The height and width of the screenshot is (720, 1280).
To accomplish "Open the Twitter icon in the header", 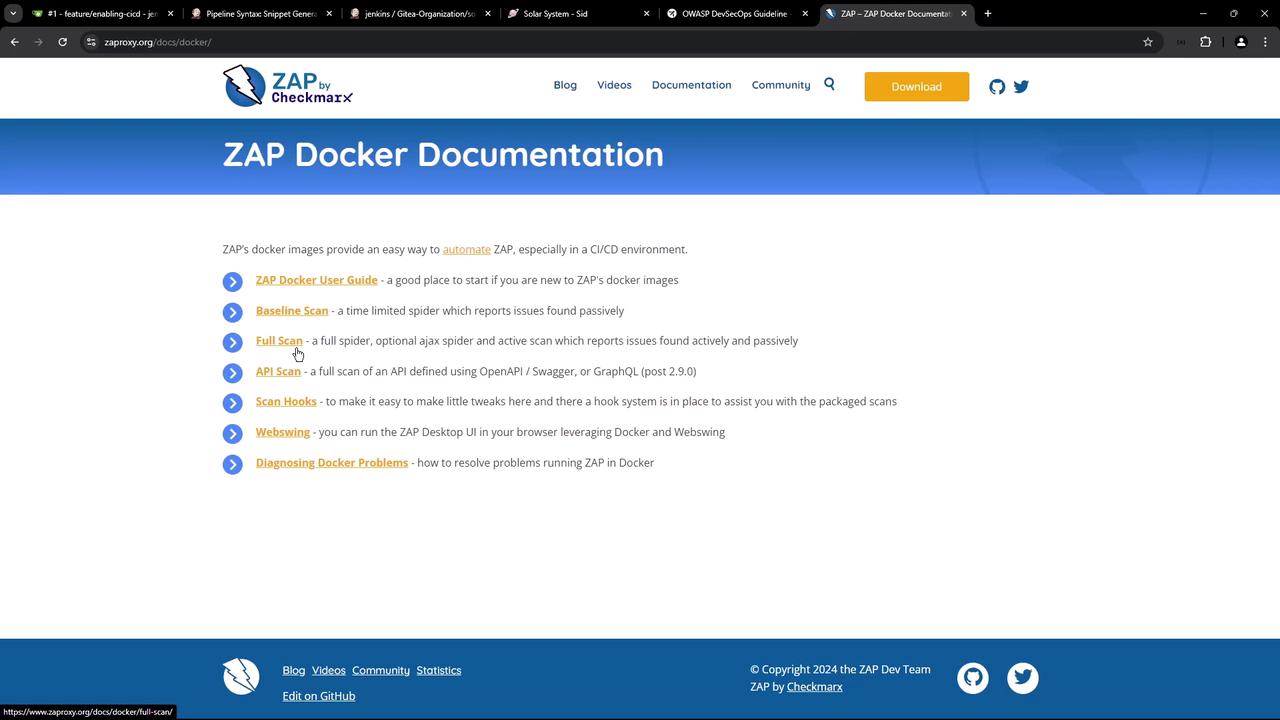I will click(x=1021, y=86).
